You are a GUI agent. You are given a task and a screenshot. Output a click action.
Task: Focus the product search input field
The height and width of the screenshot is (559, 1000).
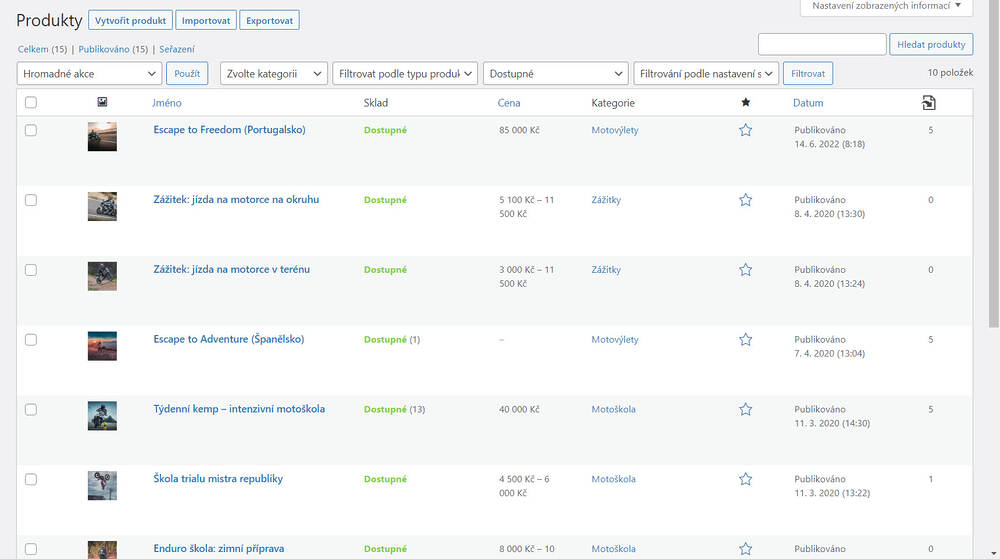click(822, 45)
